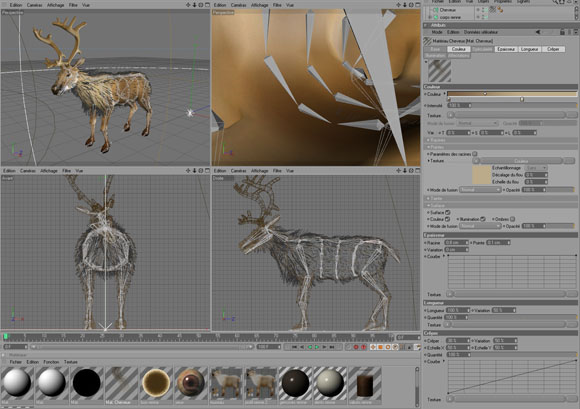Click the pan icon in the Avant front viewport
580x409 pixels.
click(x=188, y=170)
